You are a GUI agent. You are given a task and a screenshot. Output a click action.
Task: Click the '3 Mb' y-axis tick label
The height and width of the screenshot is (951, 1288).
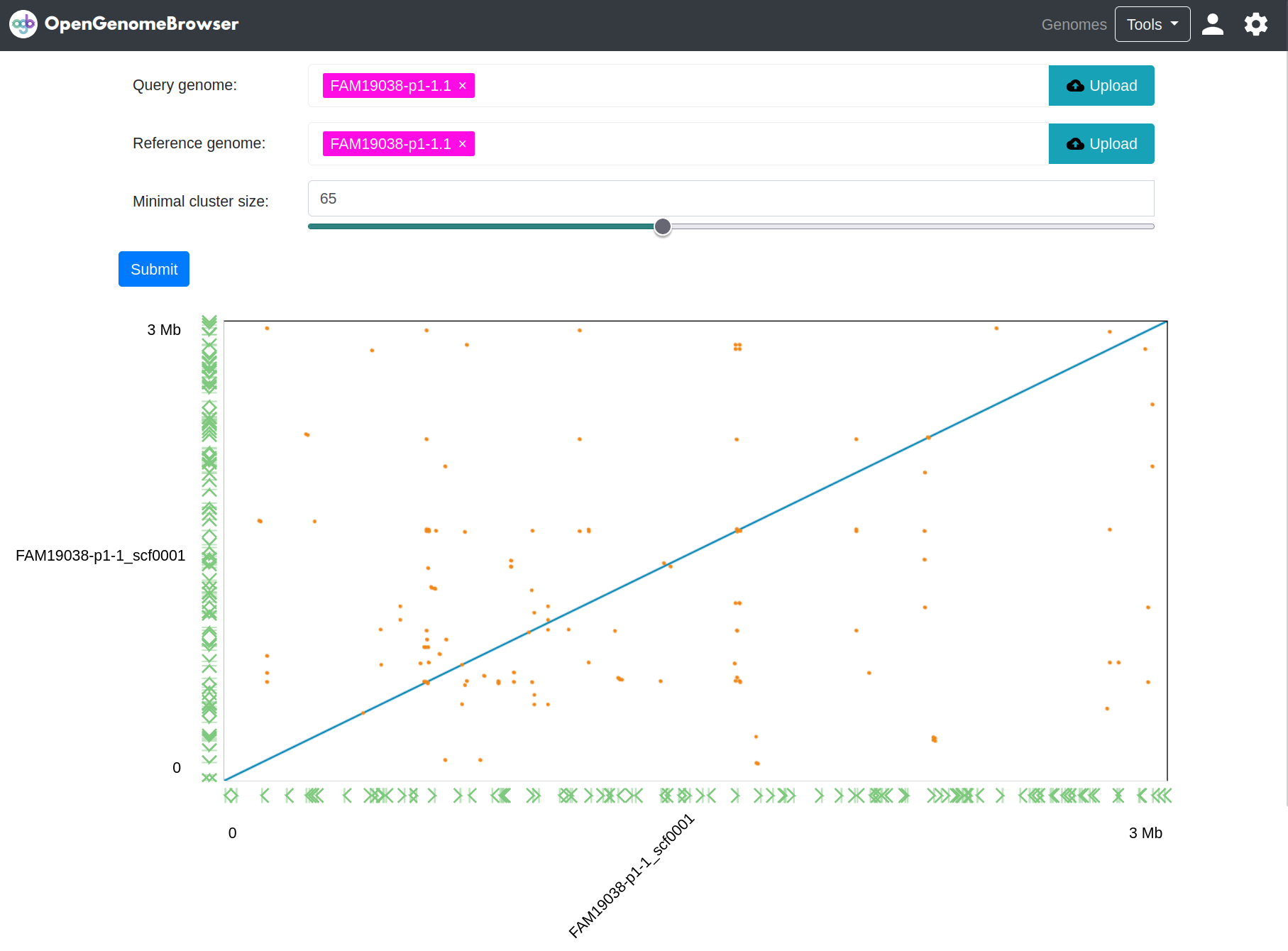point(164,330)
